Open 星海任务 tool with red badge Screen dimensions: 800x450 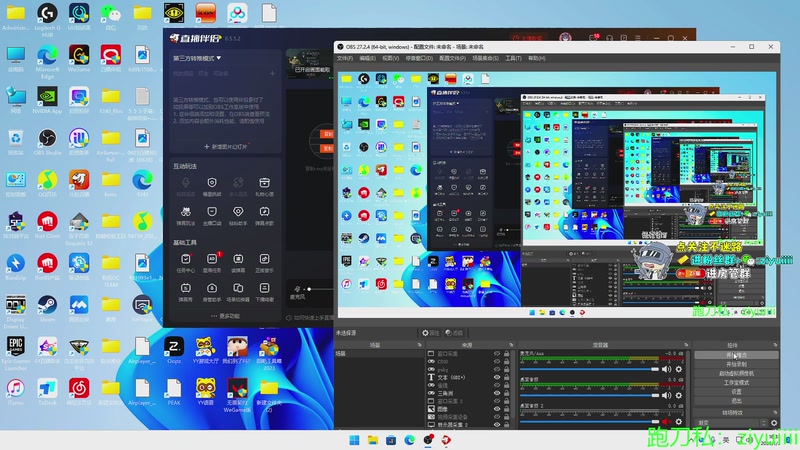coord(212,262)
